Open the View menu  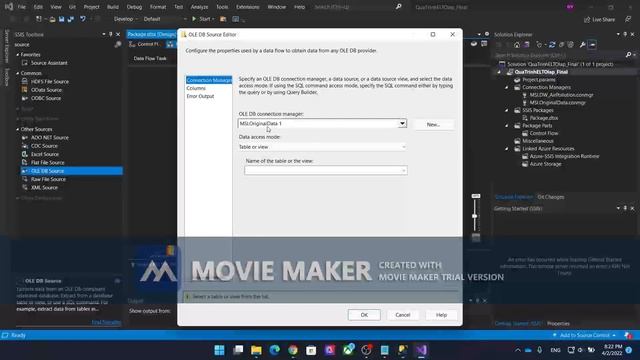click(x=56, y=7)
